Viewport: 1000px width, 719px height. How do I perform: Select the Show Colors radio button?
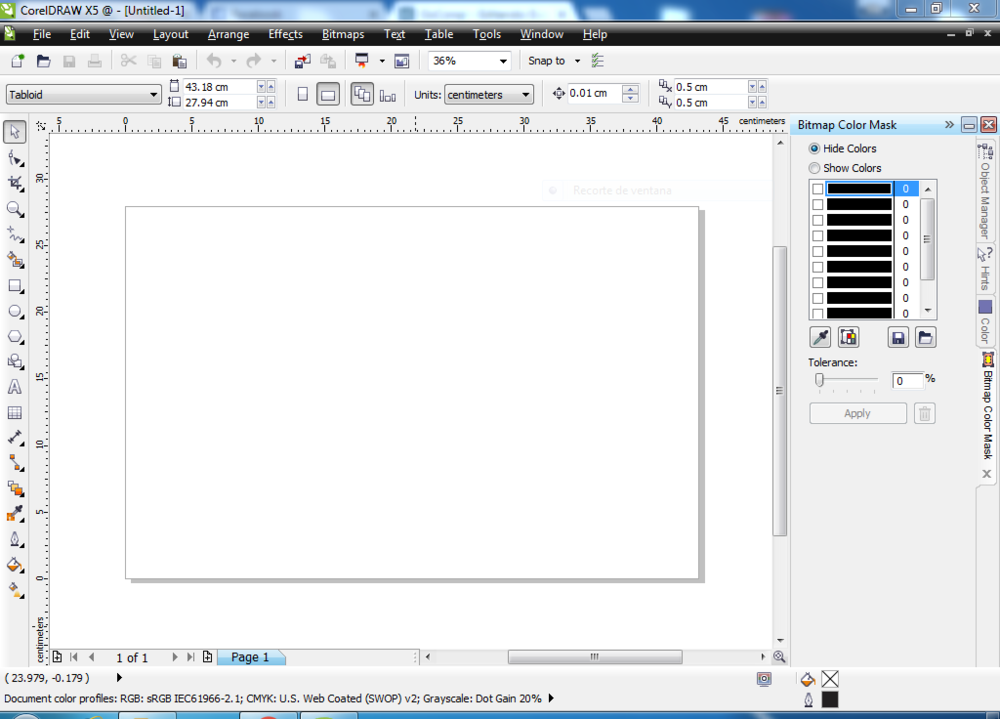pyautogui.click(x=814, y=168)
